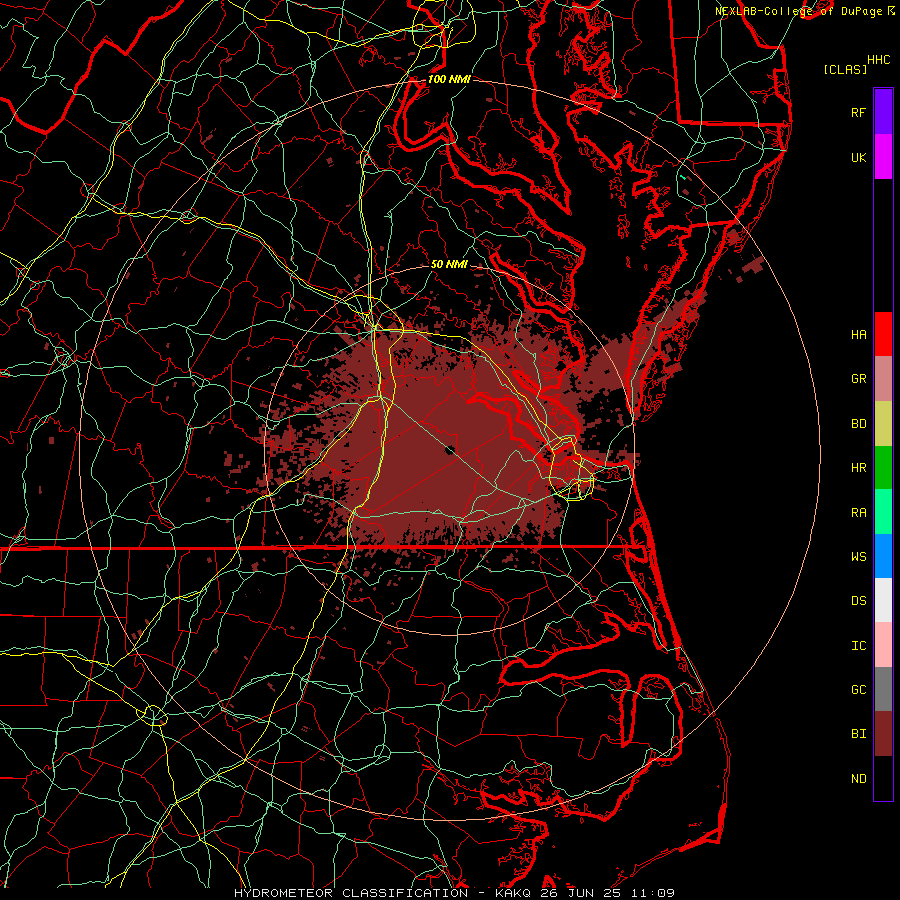Click the ND legend label
900x900 pixels.
859,779
